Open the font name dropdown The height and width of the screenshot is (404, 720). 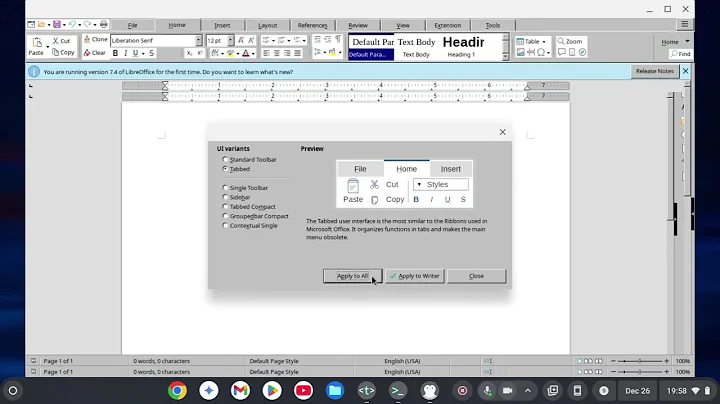[x=198, y=40]
